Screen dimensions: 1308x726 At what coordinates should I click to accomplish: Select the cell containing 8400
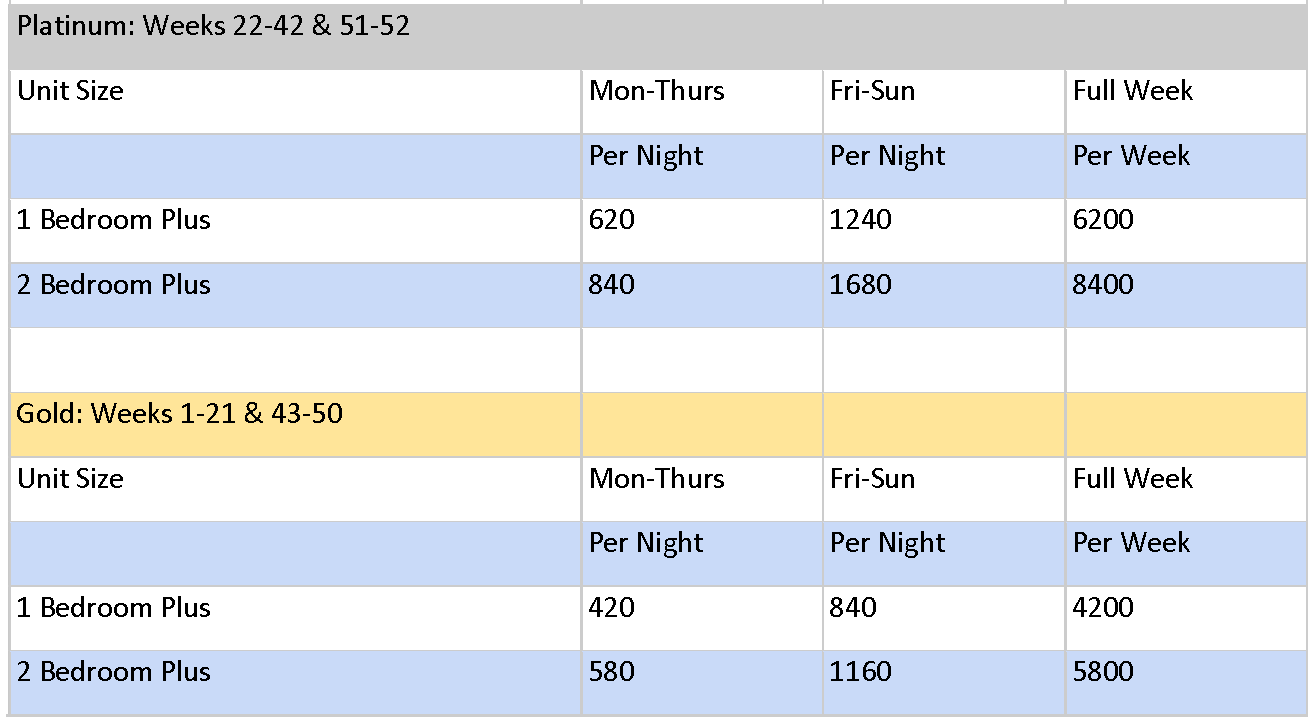(x=1186, y=295)
